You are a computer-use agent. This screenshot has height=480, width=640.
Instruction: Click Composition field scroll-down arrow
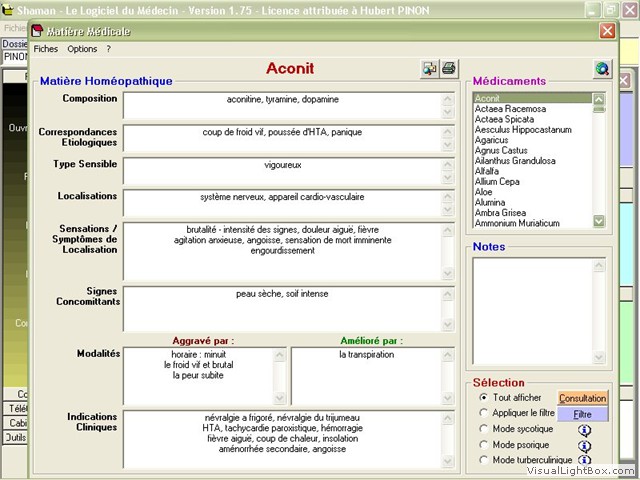click(x=448, y=112)
